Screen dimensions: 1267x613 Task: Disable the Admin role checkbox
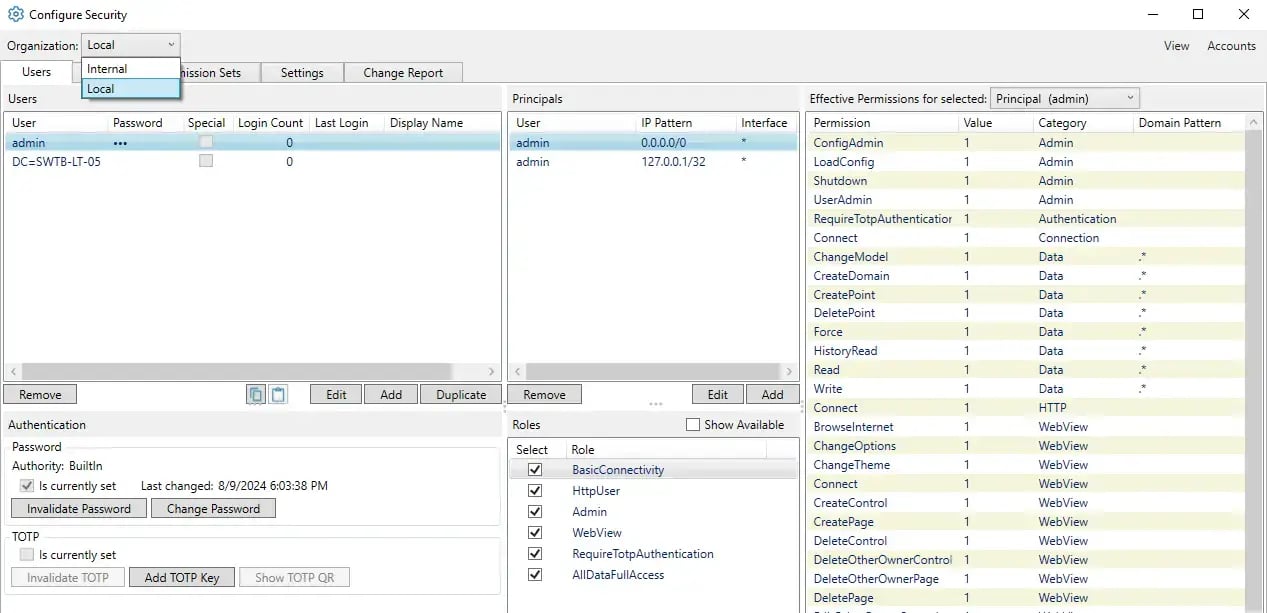[x=537, y=511]
